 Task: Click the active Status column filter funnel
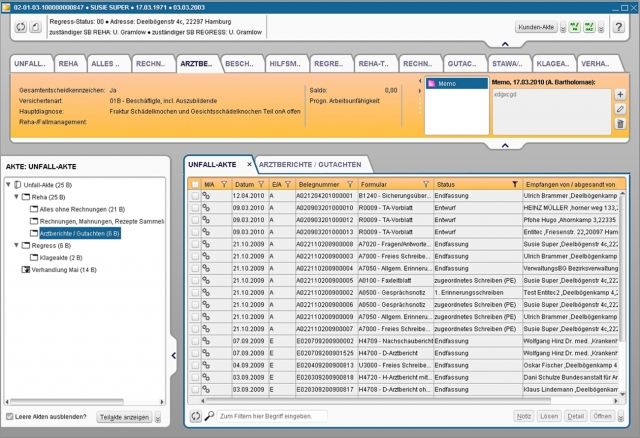(515, 185)
